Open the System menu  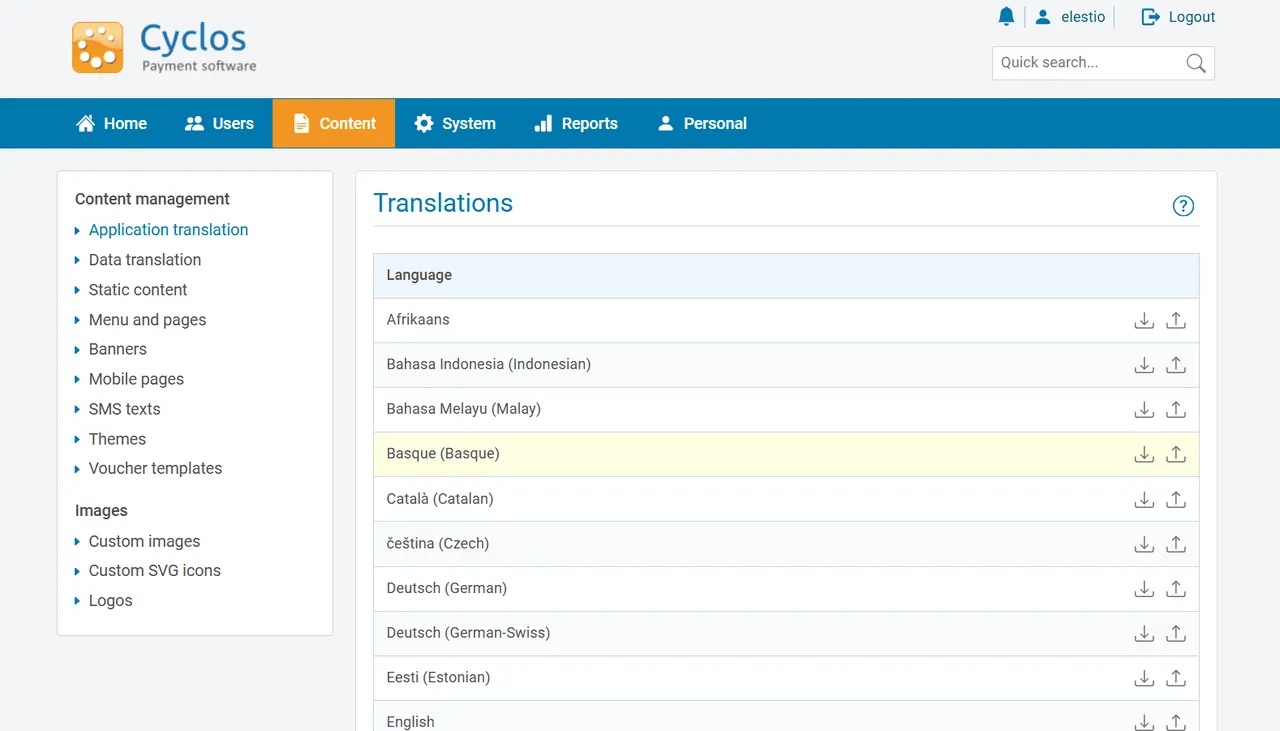pyautogui.click(x=455, y=123)
